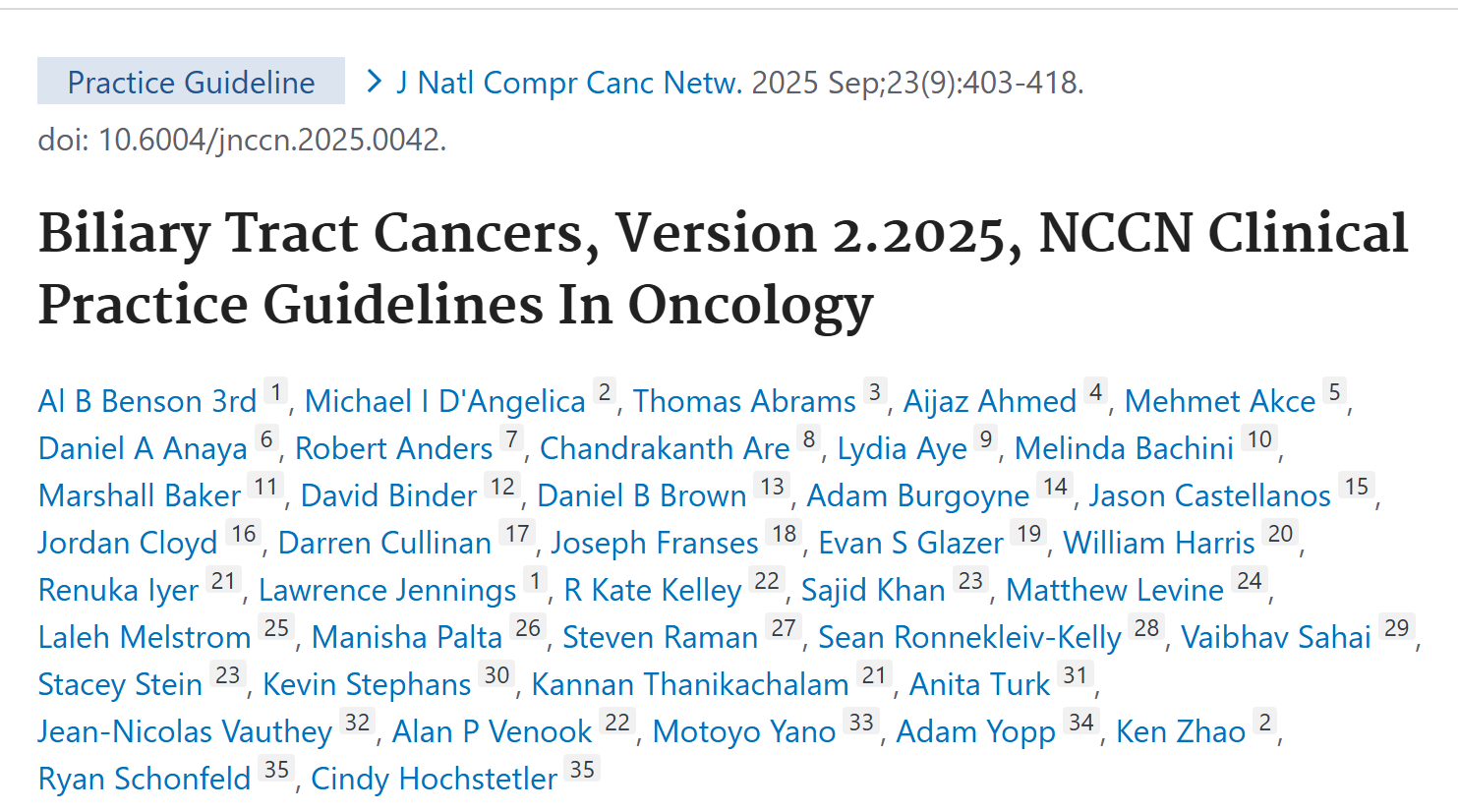Click author R Kate Kelley

[653, 590]
